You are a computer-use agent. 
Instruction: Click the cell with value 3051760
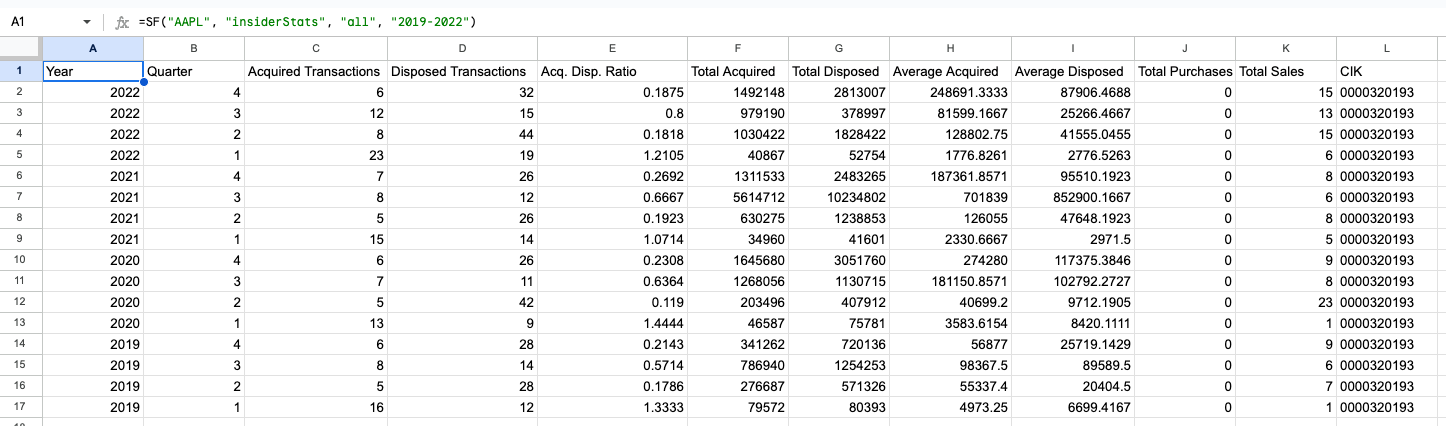[839, 260]
